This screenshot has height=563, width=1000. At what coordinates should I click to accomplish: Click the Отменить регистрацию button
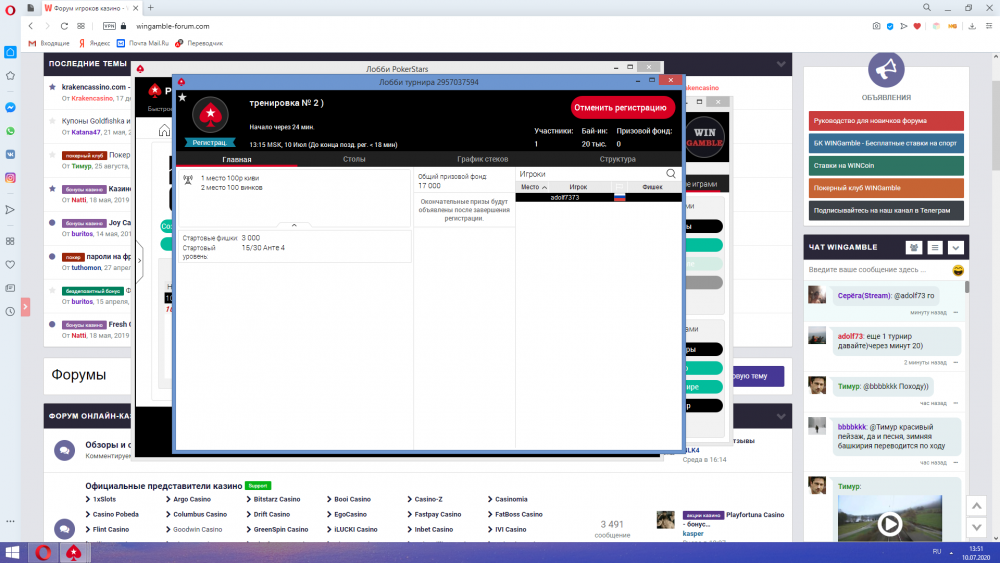622,107
